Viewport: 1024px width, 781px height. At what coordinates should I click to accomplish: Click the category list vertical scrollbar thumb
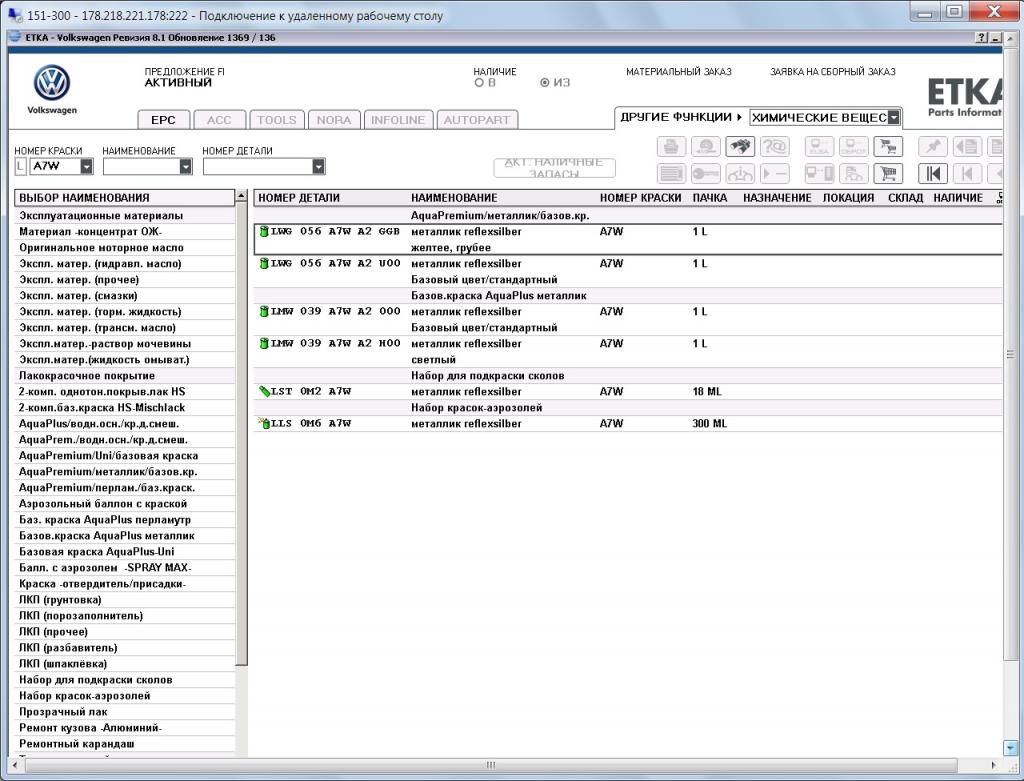point(241,433)
